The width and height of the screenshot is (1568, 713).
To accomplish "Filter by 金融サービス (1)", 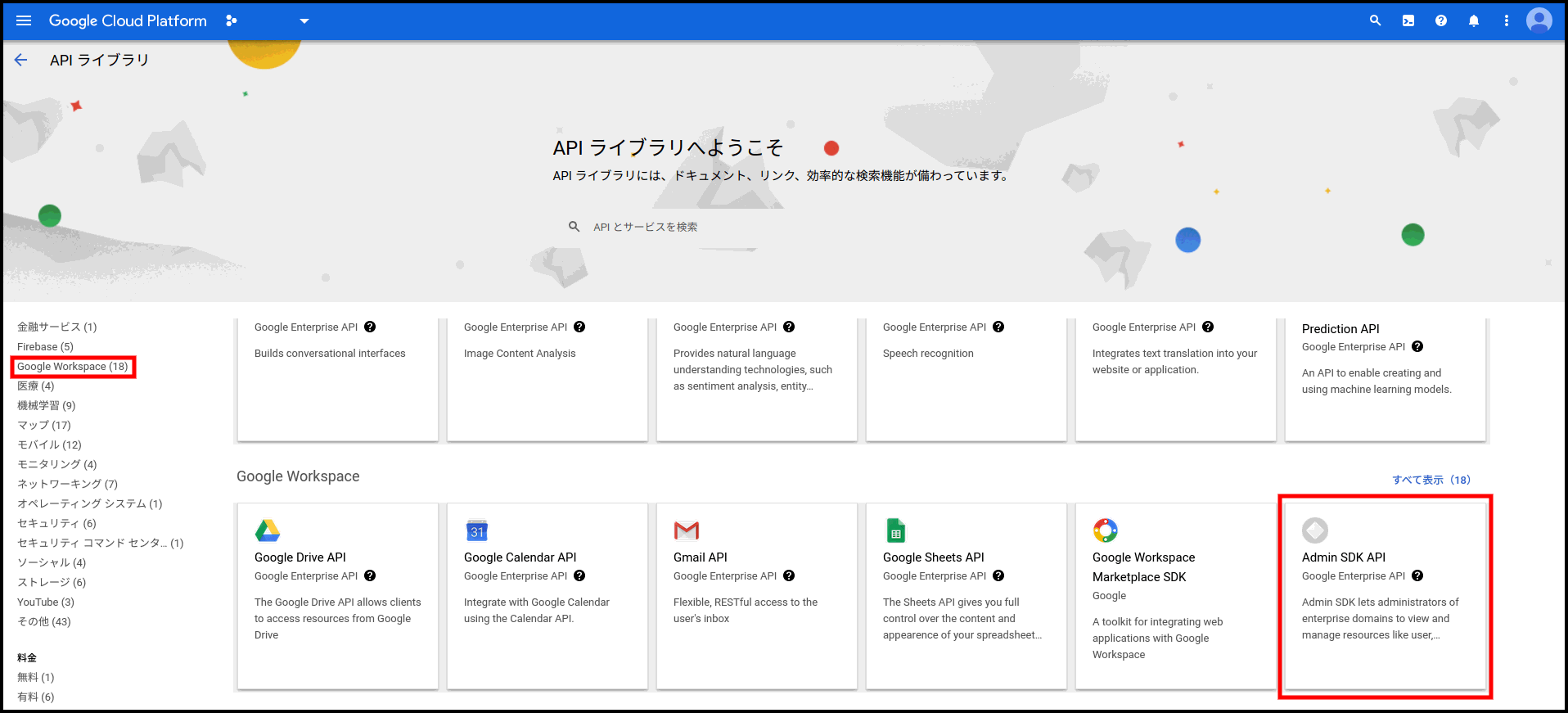I will coord(57,327).
